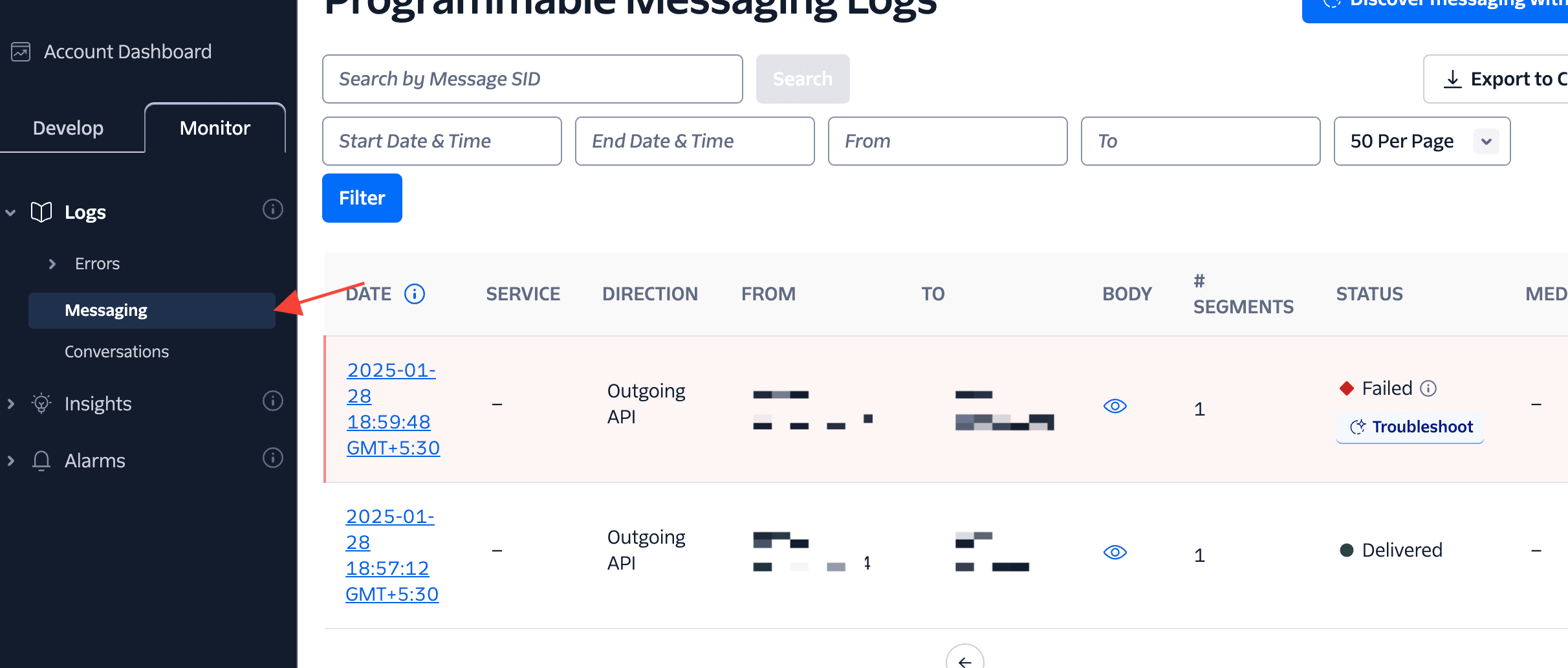Click the info icon beside Logs
The width and height of the screenshot is (1568, 668).
point(272,209)
